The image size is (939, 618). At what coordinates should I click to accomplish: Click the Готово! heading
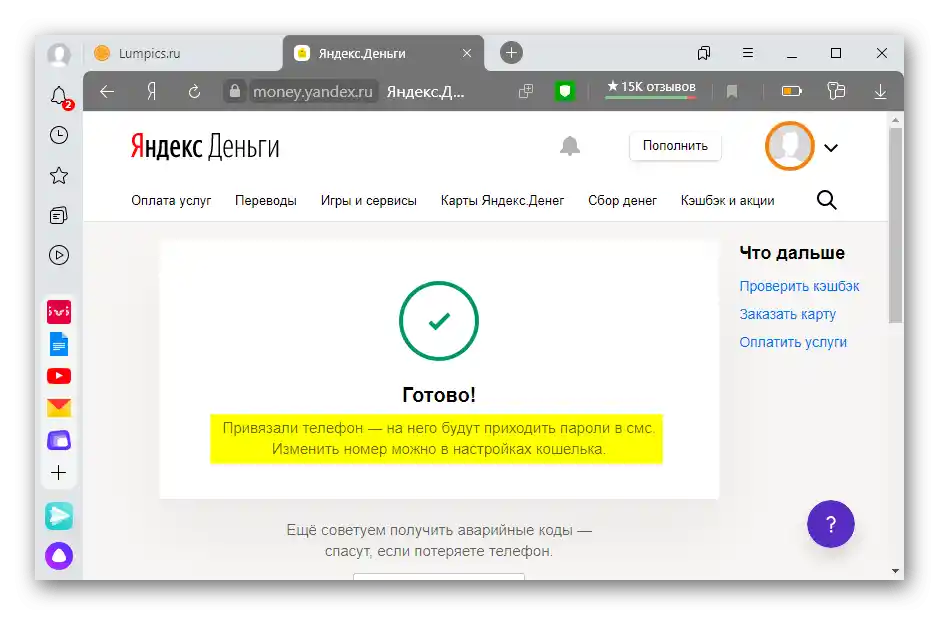click(439, 395)
